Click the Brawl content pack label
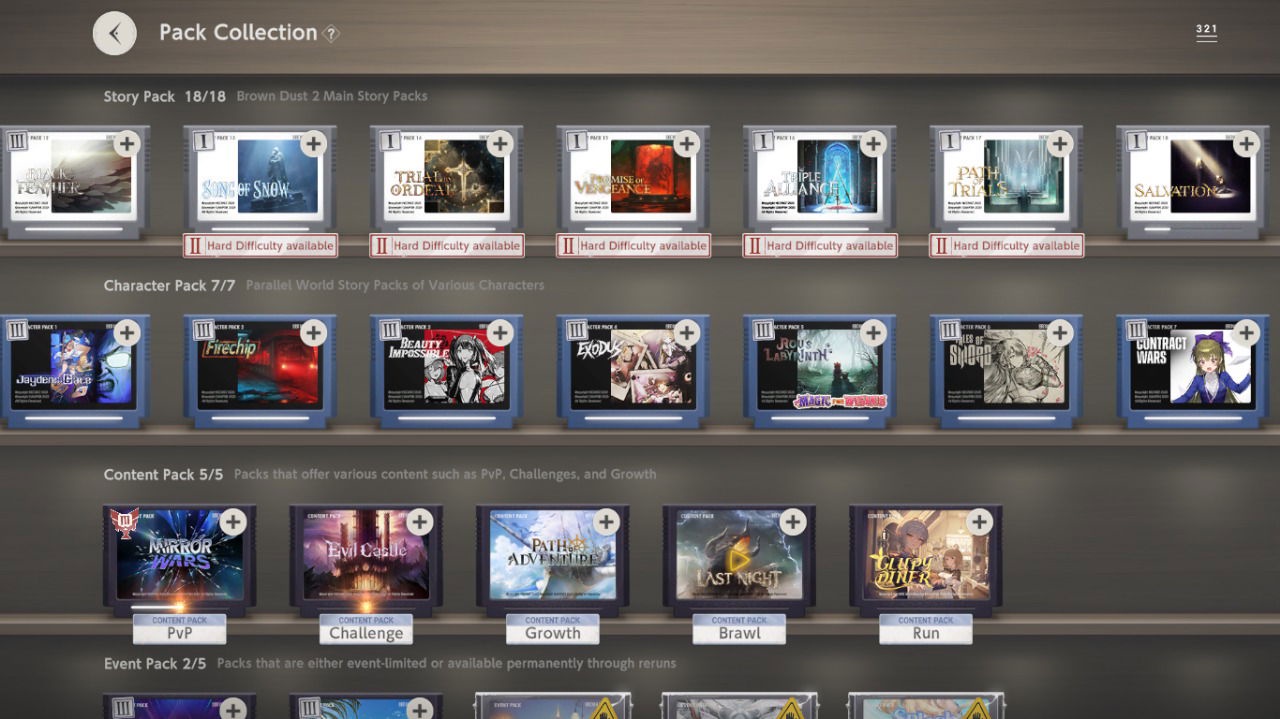The width and height of the screenshot is (1280, 719). tap(740, 629)
